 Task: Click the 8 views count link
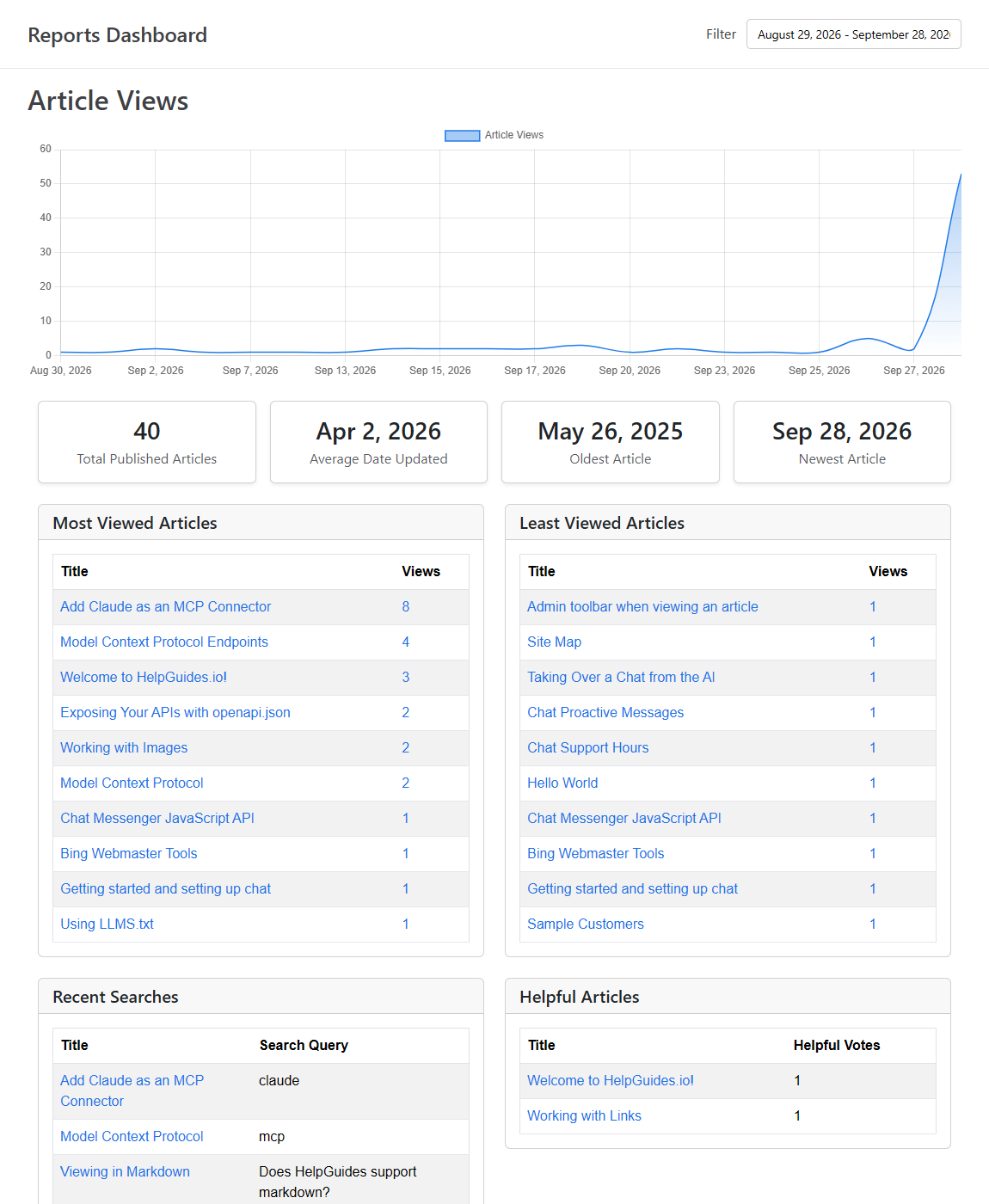tap(406, 606)
